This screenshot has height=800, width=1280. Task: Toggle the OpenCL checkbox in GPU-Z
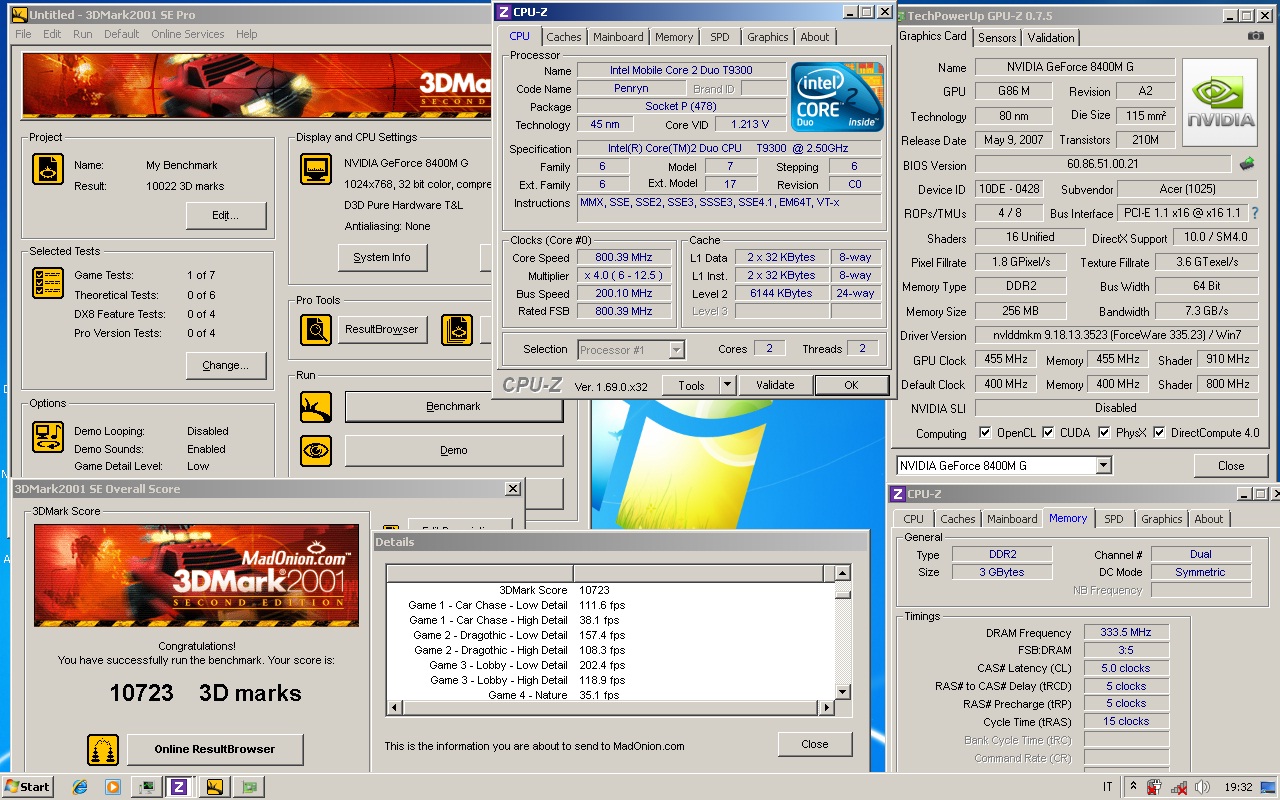[x=986, y=433]
